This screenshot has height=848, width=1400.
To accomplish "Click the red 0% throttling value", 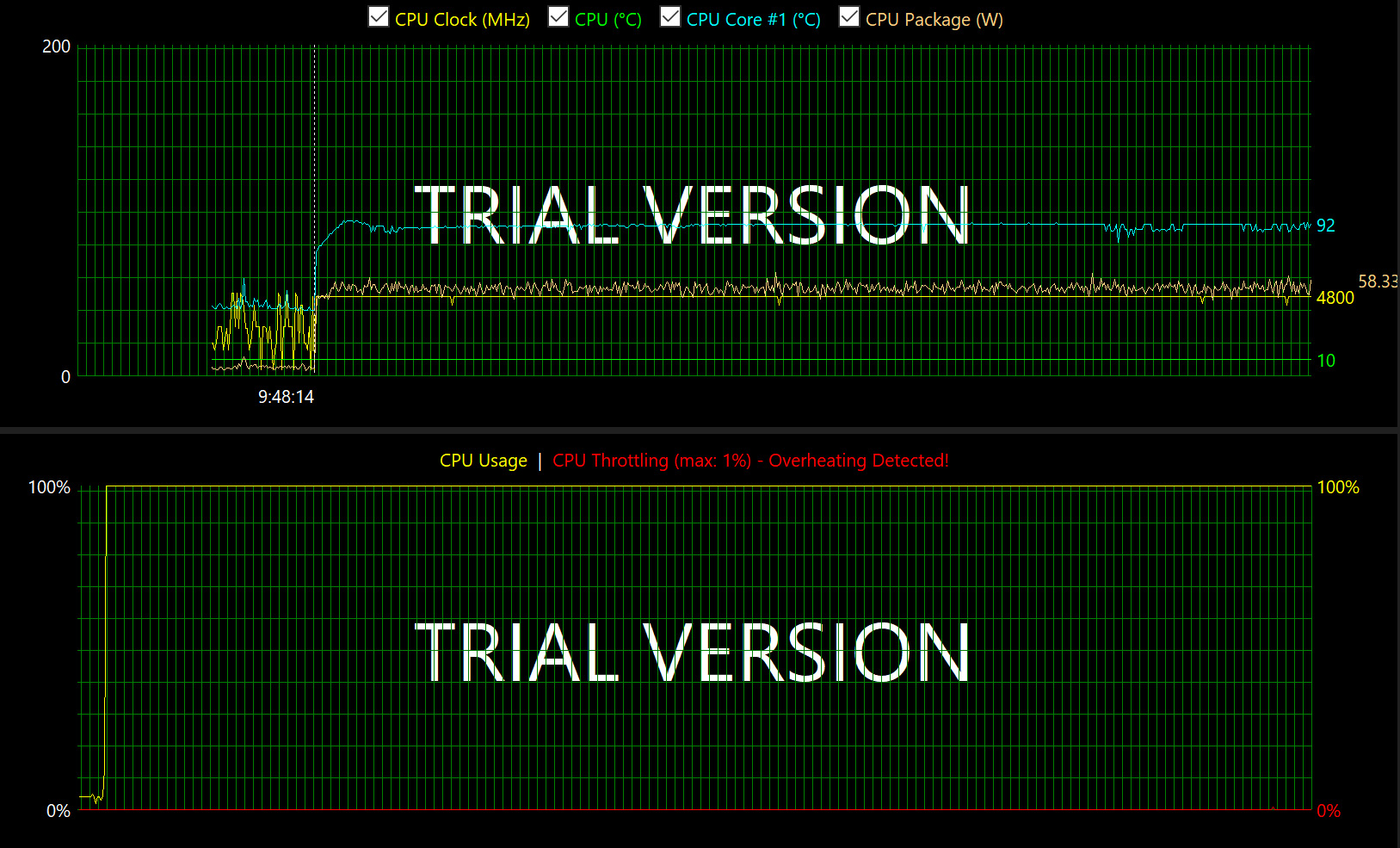I will coord(1329,811).
